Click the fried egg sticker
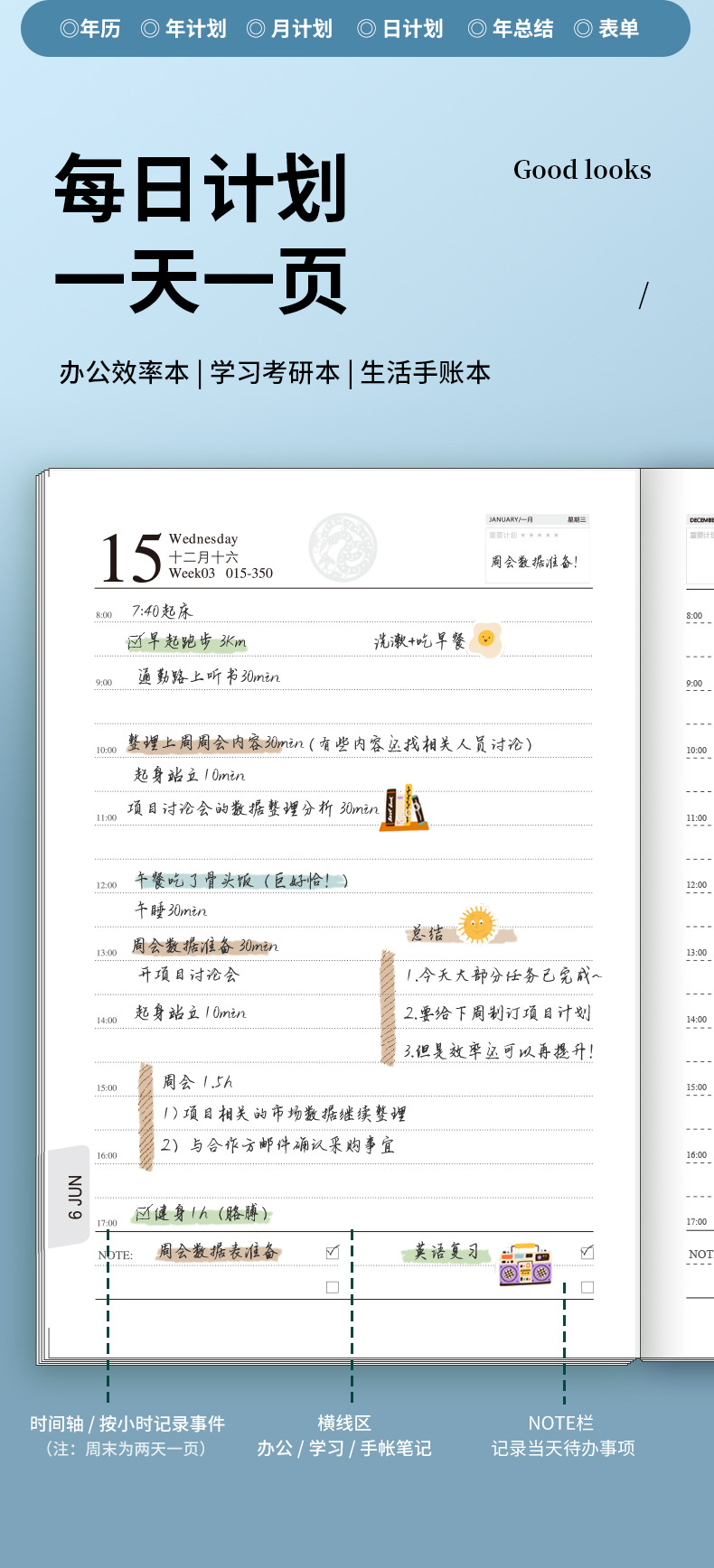 tap(486, 639)
